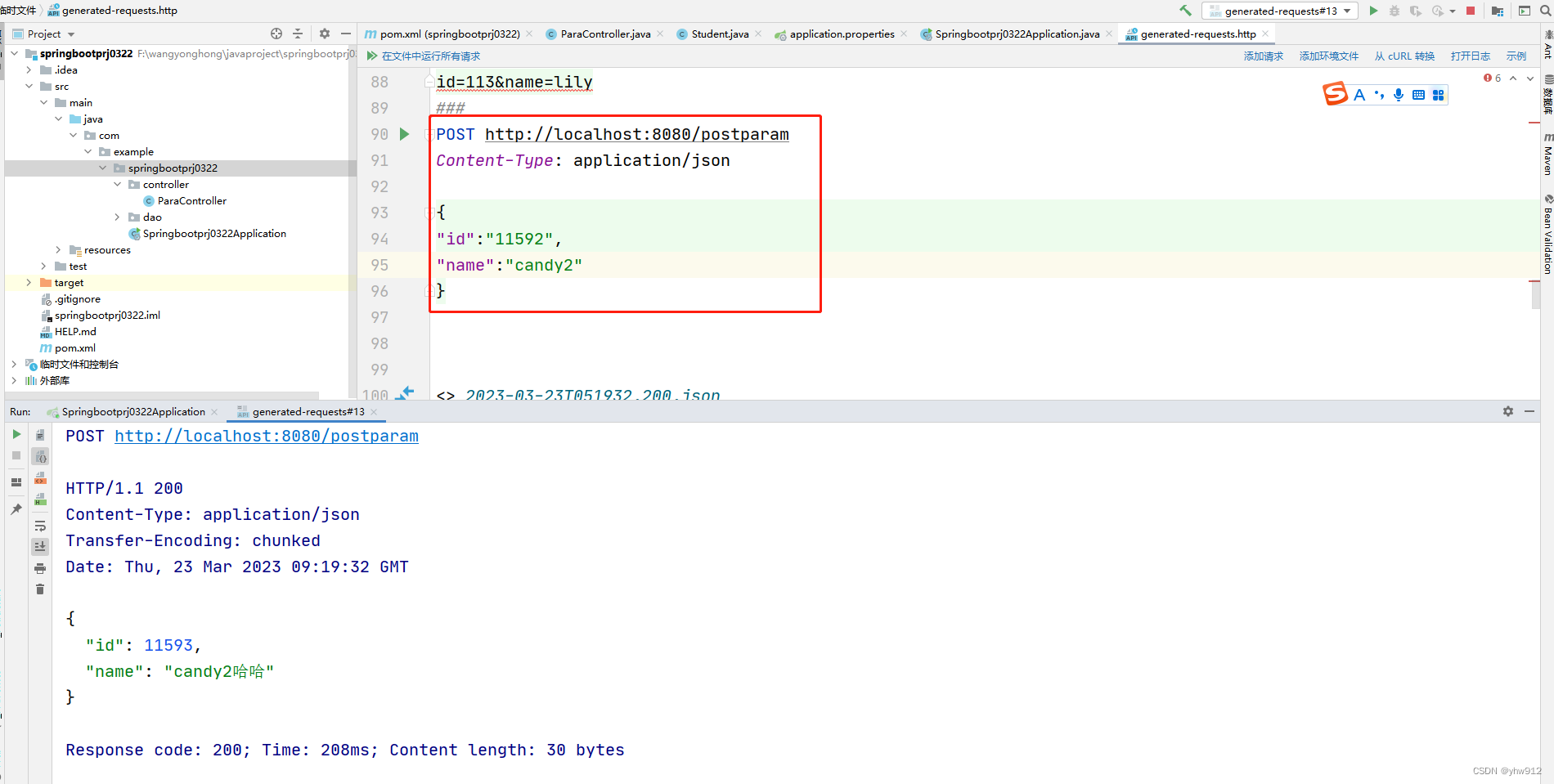Start debugging from the top toolbar bug icon

(x=1395, y=10)
